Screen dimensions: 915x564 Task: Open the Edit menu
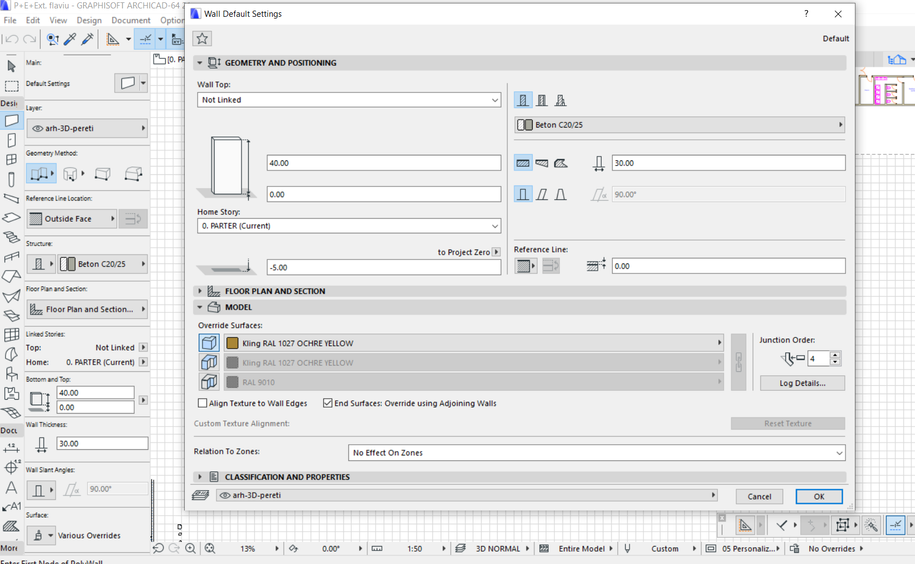tap(33, 20)
